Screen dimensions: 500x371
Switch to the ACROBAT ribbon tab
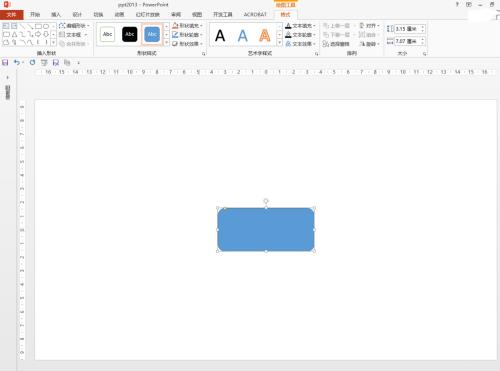click(x=255, y=15)
